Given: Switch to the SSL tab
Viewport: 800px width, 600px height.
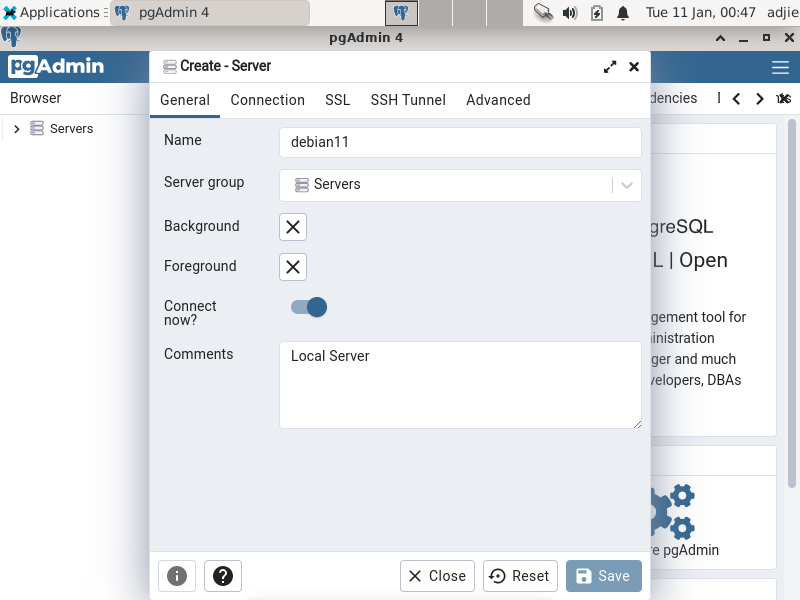Looking at the screenshot, I should (337, 100).
